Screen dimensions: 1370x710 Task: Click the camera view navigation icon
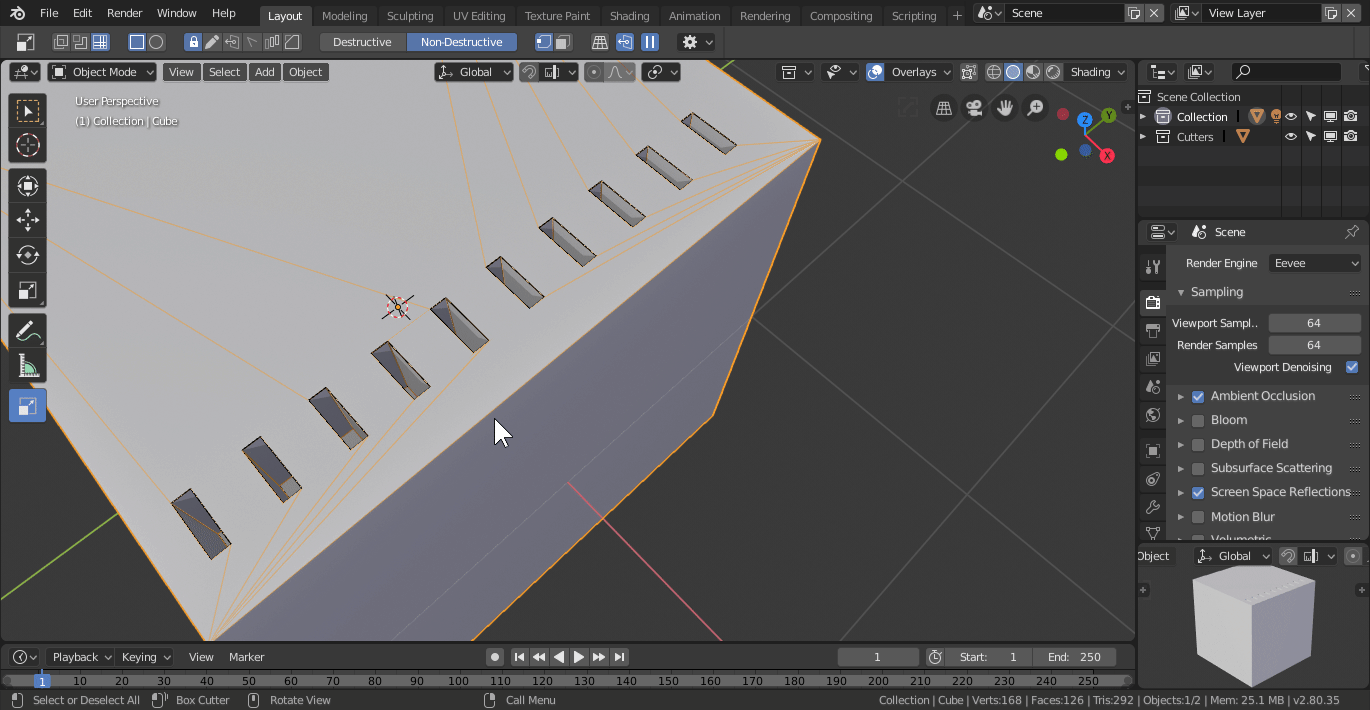point(973,108)
